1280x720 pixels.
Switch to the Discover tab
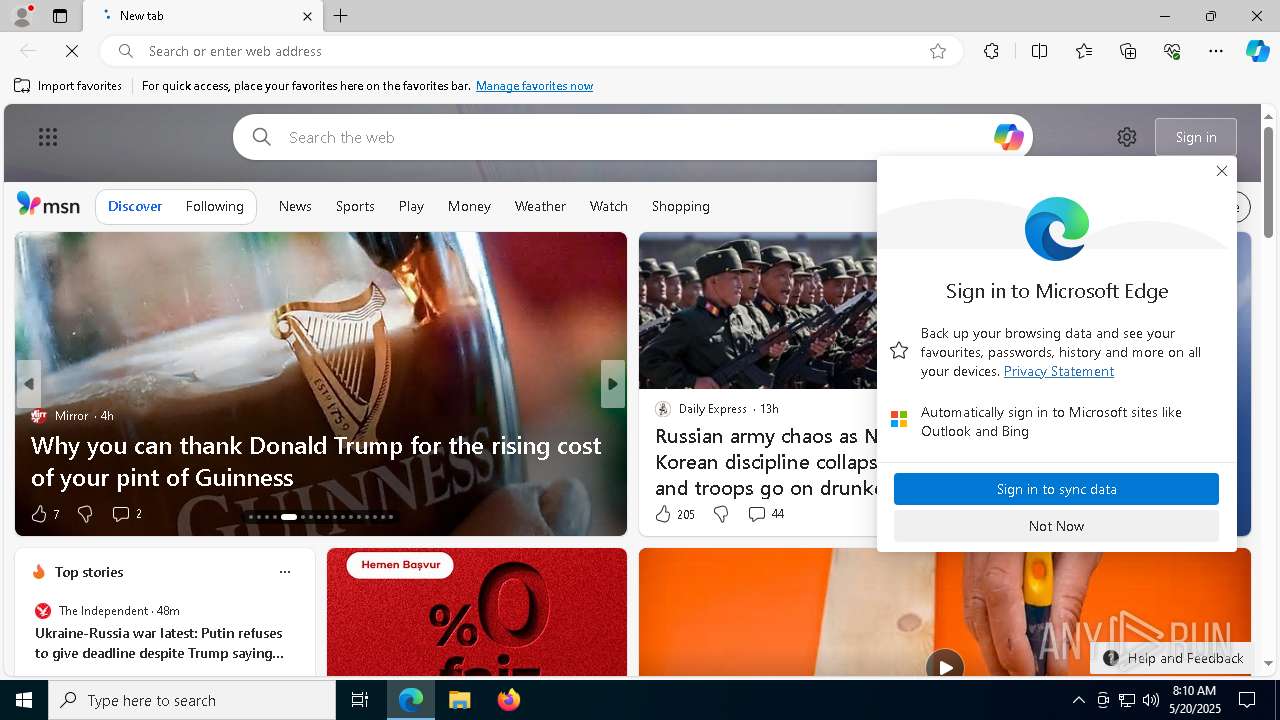[x=135, y=206]
